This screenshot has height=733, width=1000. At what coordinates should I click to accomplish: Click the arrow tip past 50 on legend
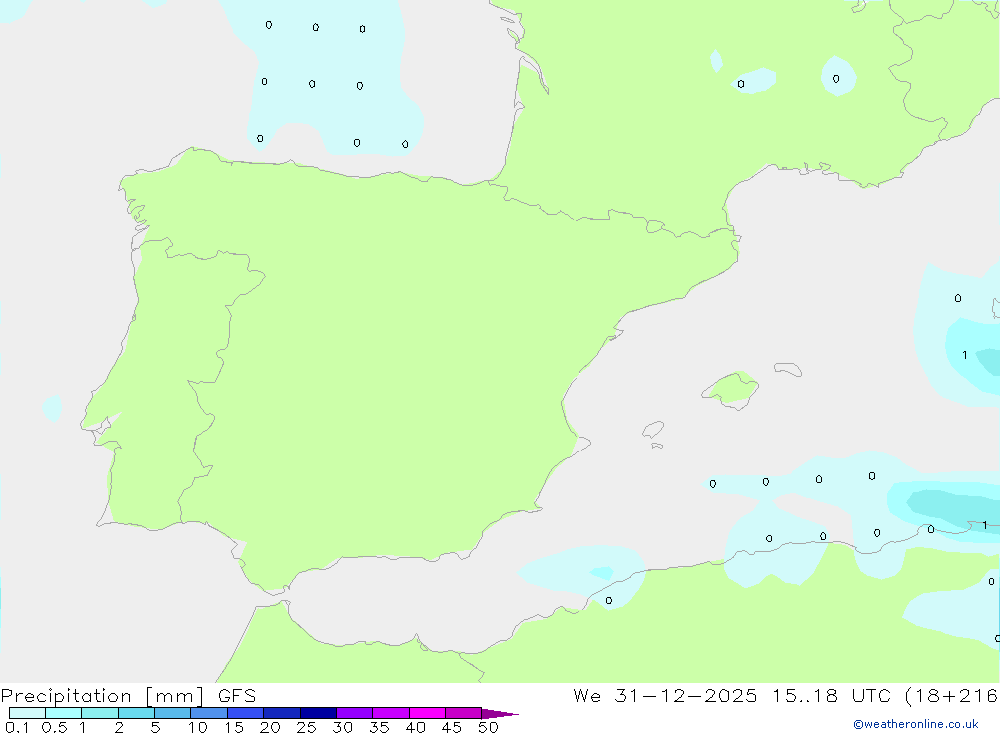(500, 714)
